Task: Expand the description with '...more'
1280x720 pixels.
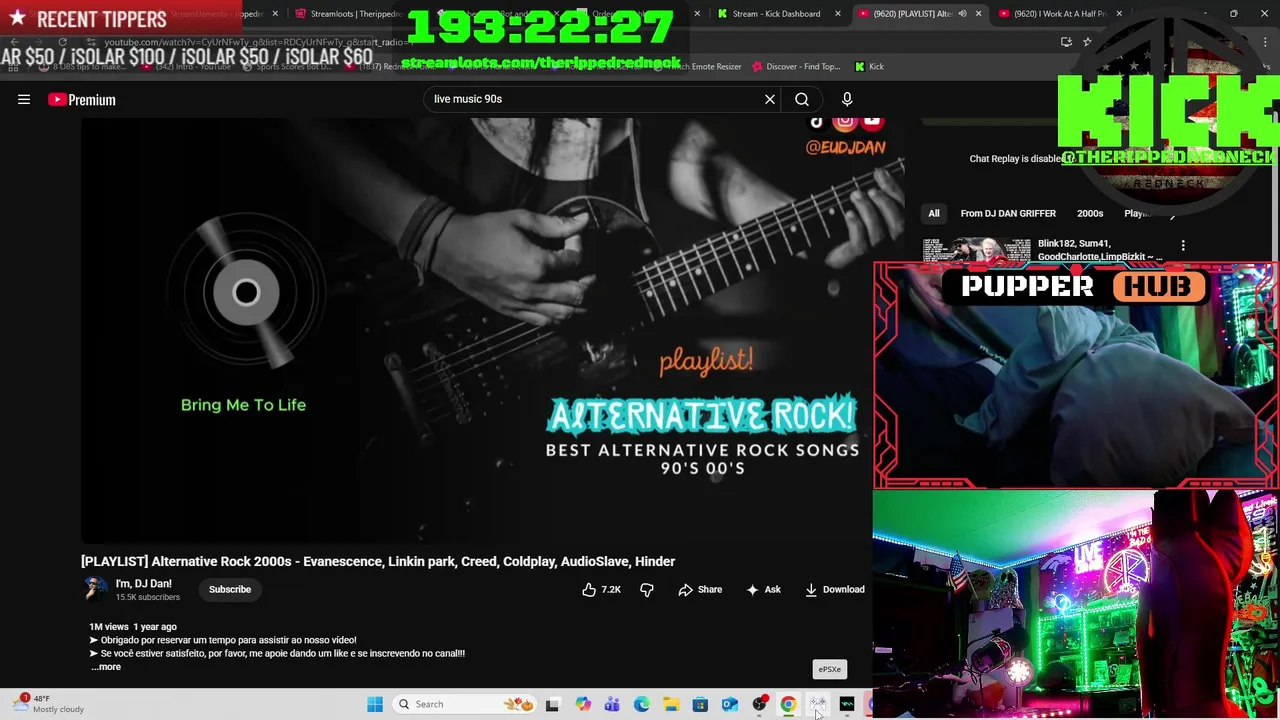Action: (106, 667)
